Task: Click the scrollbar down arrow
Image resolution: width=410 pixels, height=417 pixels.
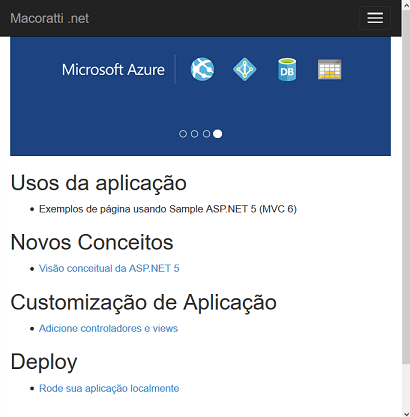Action: point(406,413)
